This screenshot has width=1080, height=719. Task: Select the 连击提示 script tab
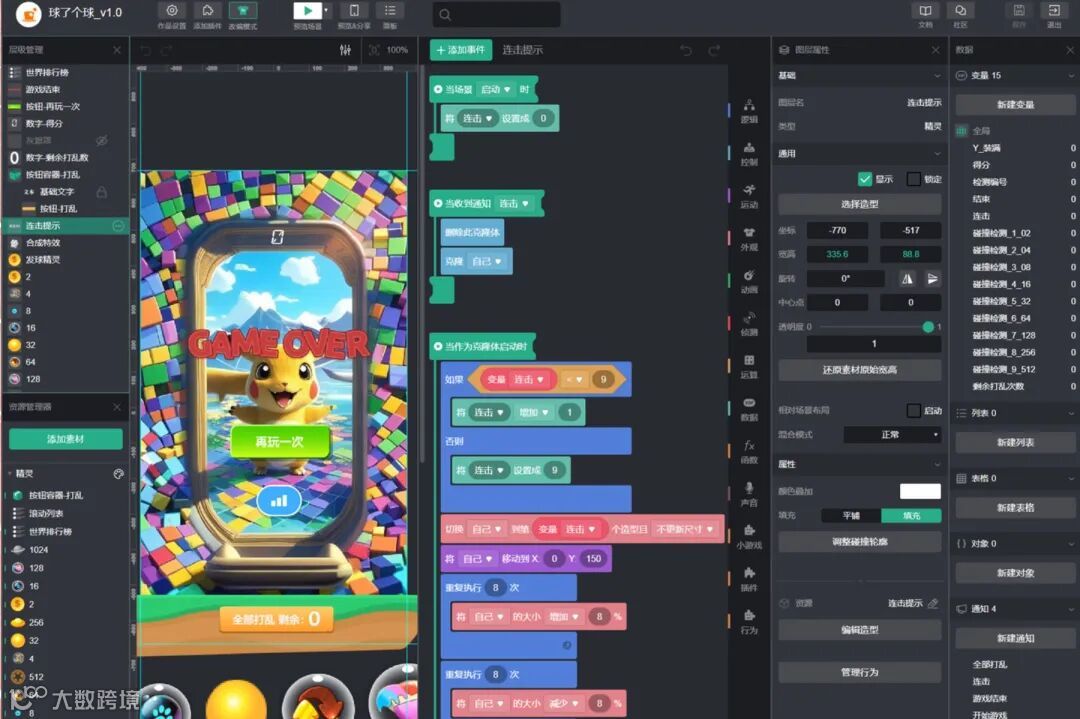523,50
